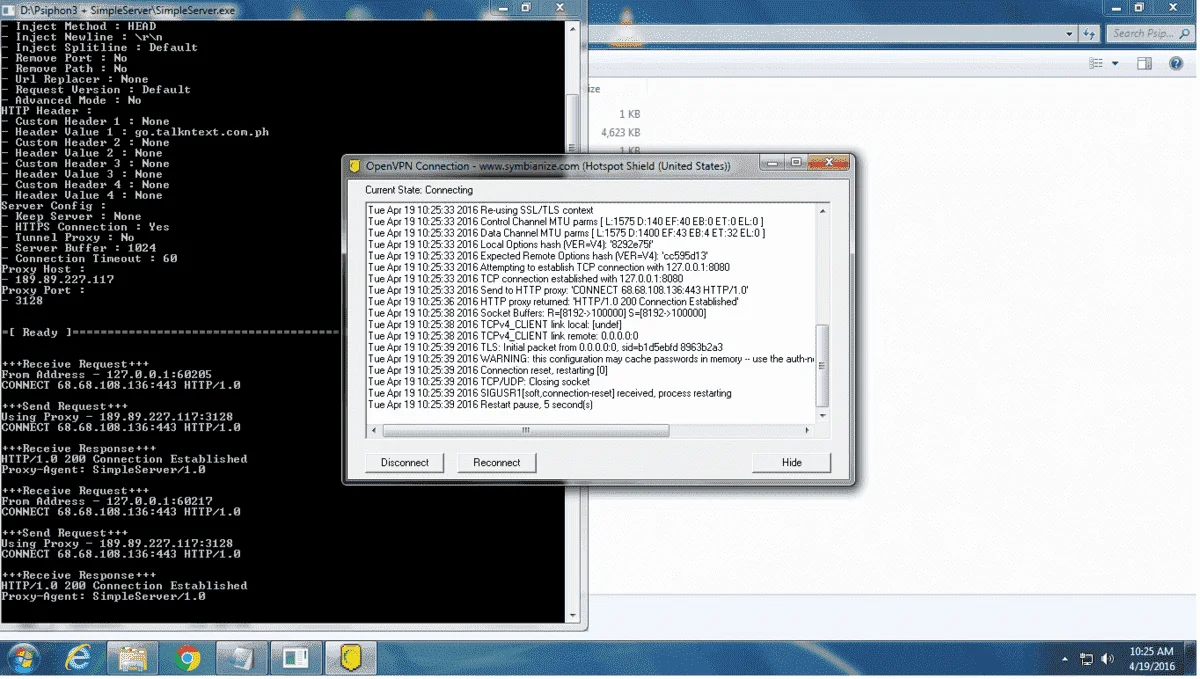The height and width of the screenshot is (679, 1200).
Task: Expand the Explorer address bar history dropdown
Action: pos(1070,33)
